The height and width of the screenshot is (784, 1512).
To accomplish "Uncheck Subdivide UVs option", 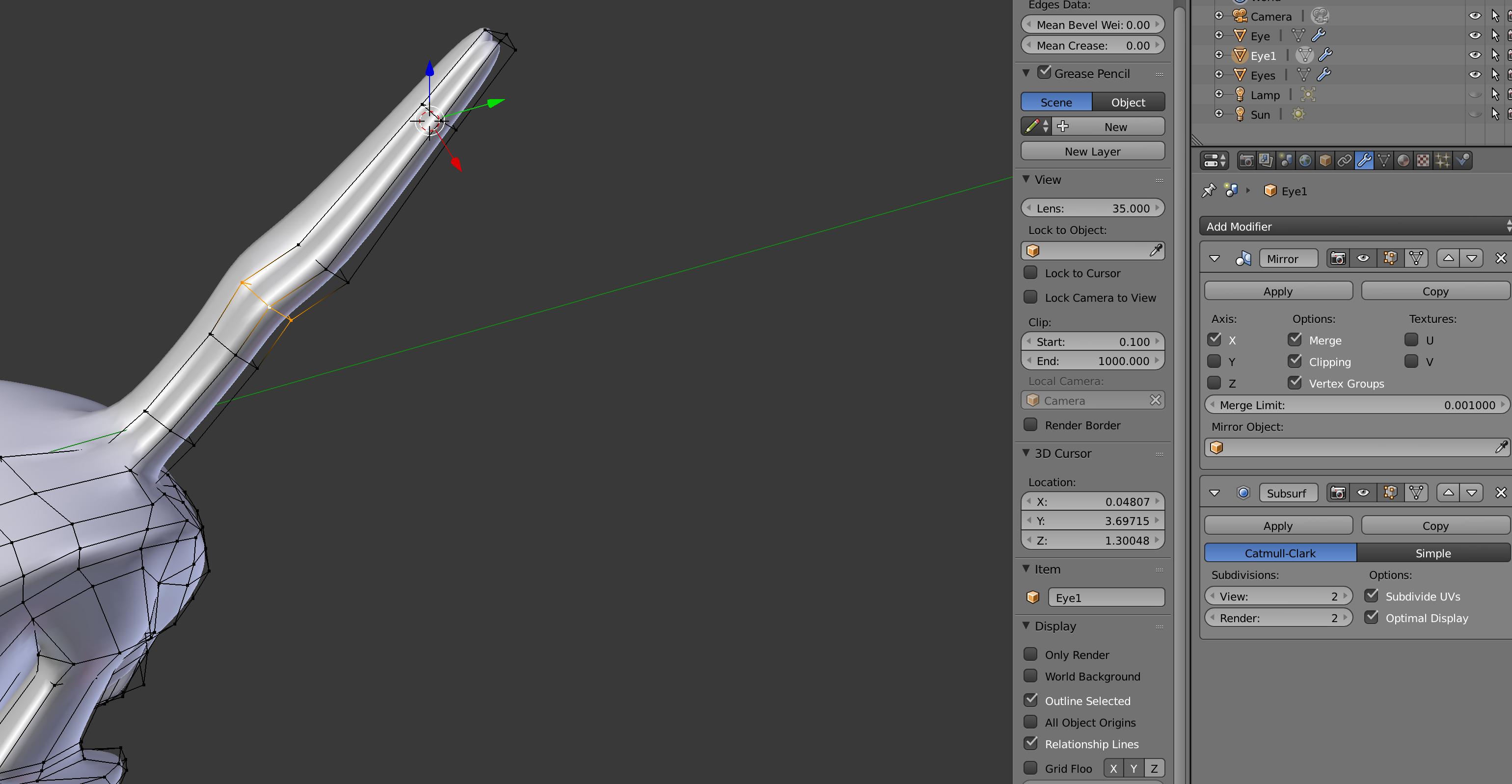I will (x=1372, y=596).
